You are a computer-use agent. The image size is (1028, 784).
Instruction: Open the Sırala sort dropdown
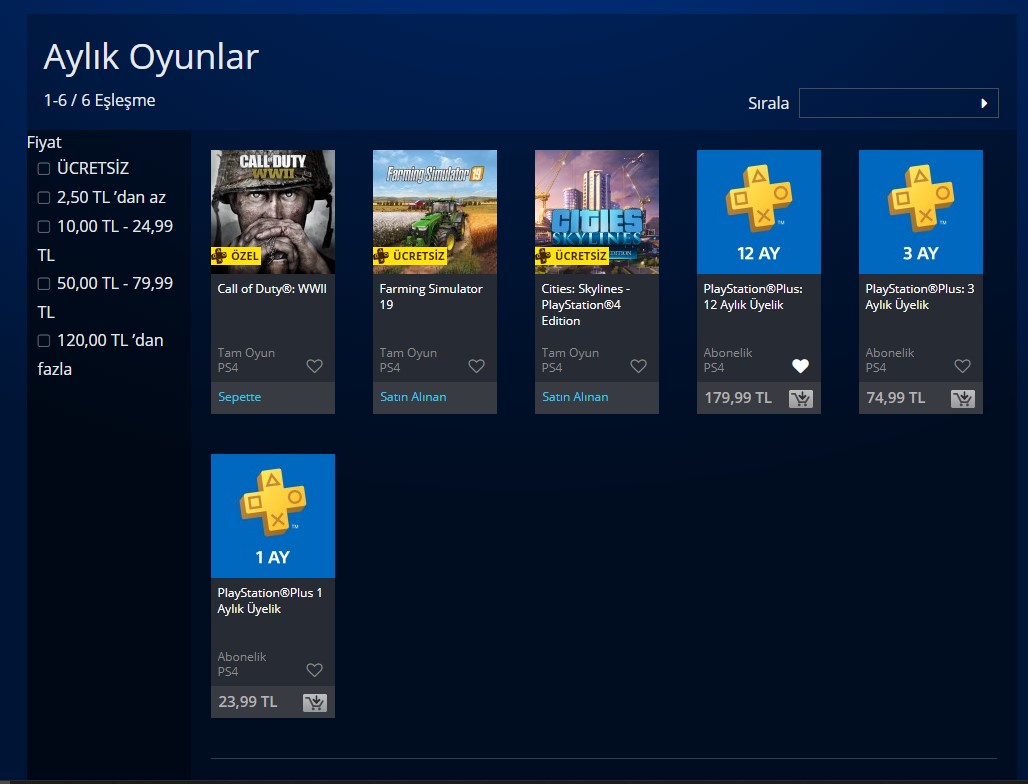[x=898, y=103]
